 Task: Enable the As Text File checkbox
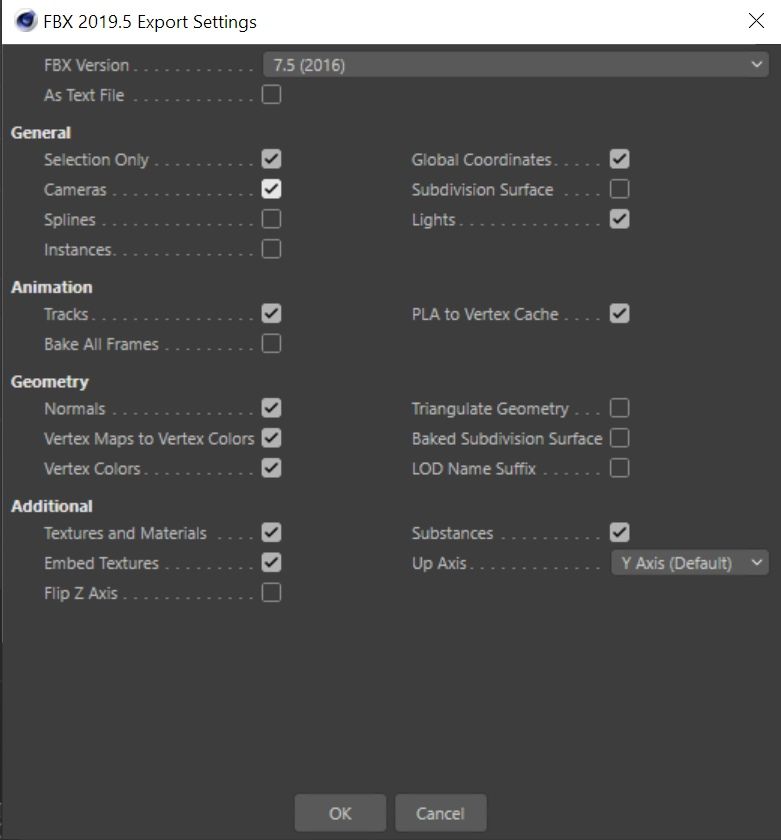(271, 95)
